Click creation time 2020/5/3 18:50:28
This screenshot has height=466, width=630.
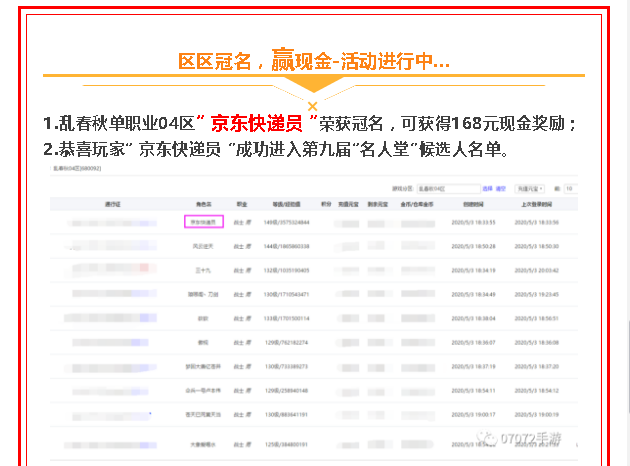[x=473, y=246]
